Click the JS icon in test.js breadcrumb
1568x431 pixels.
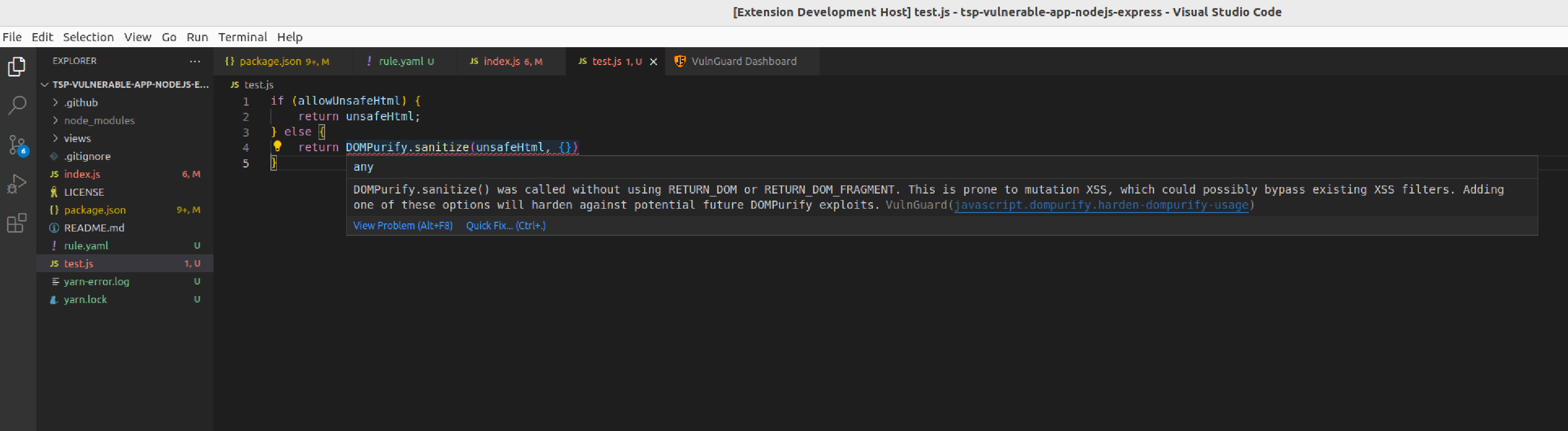(235, 85)
